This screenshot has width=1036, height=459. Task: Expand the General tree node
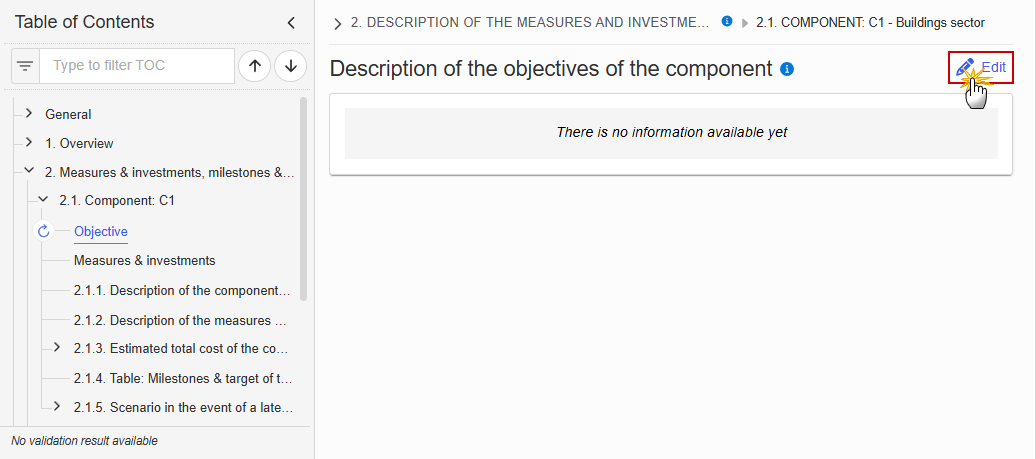(x=28, y=114)
